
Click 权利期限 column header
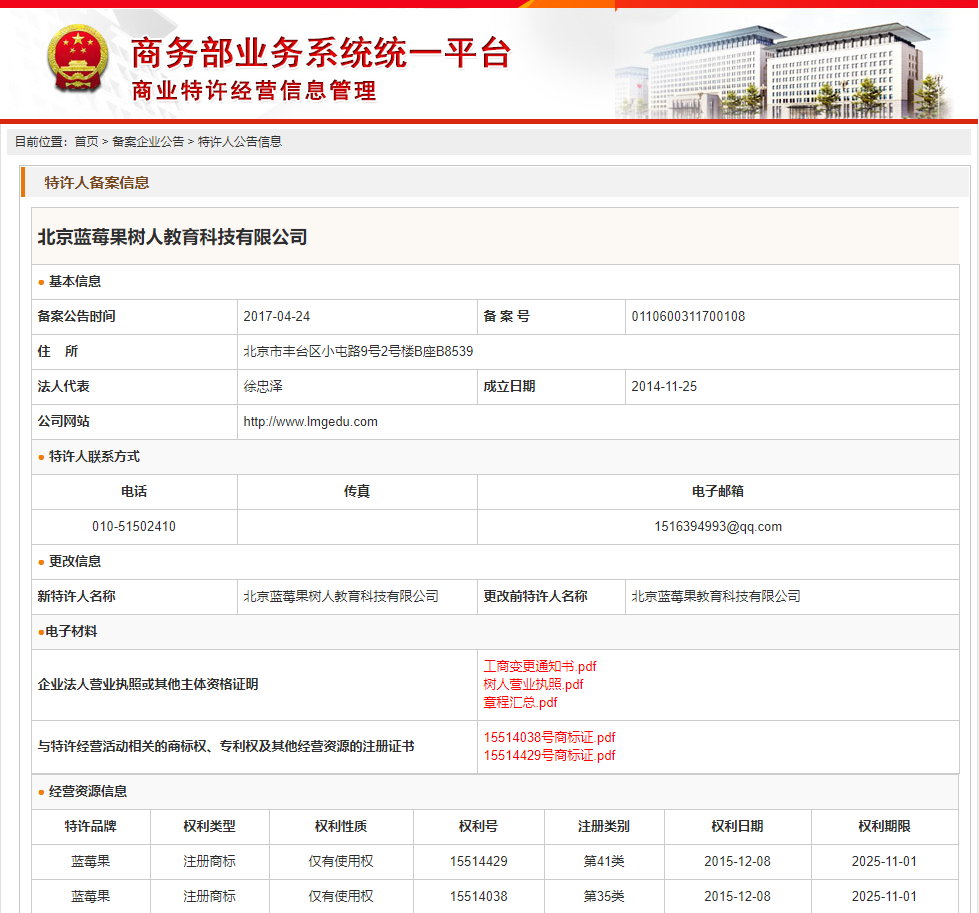(884, 826)
